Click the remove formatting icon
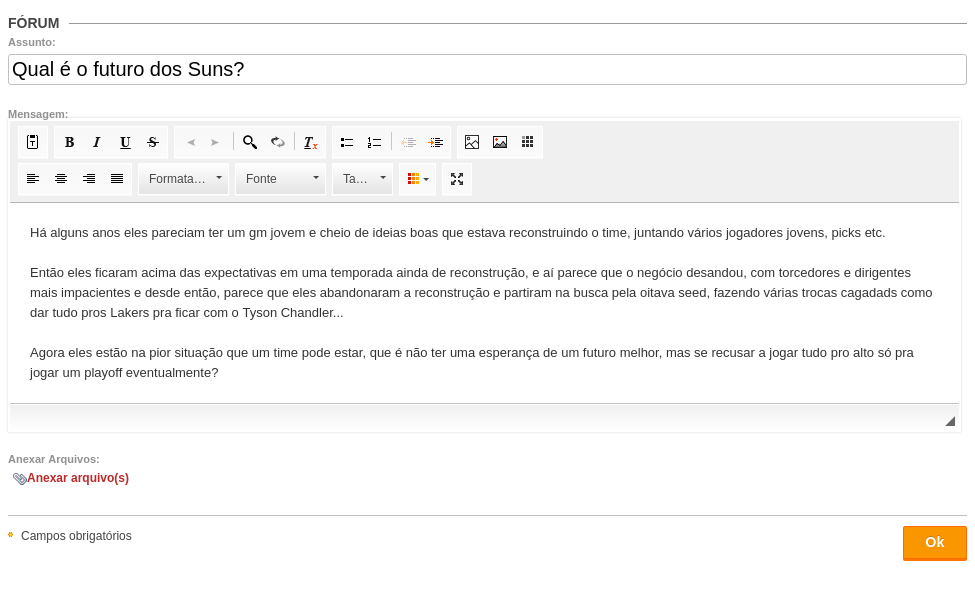This screenshot has height=592, width=975. click(x=310, y=142)
